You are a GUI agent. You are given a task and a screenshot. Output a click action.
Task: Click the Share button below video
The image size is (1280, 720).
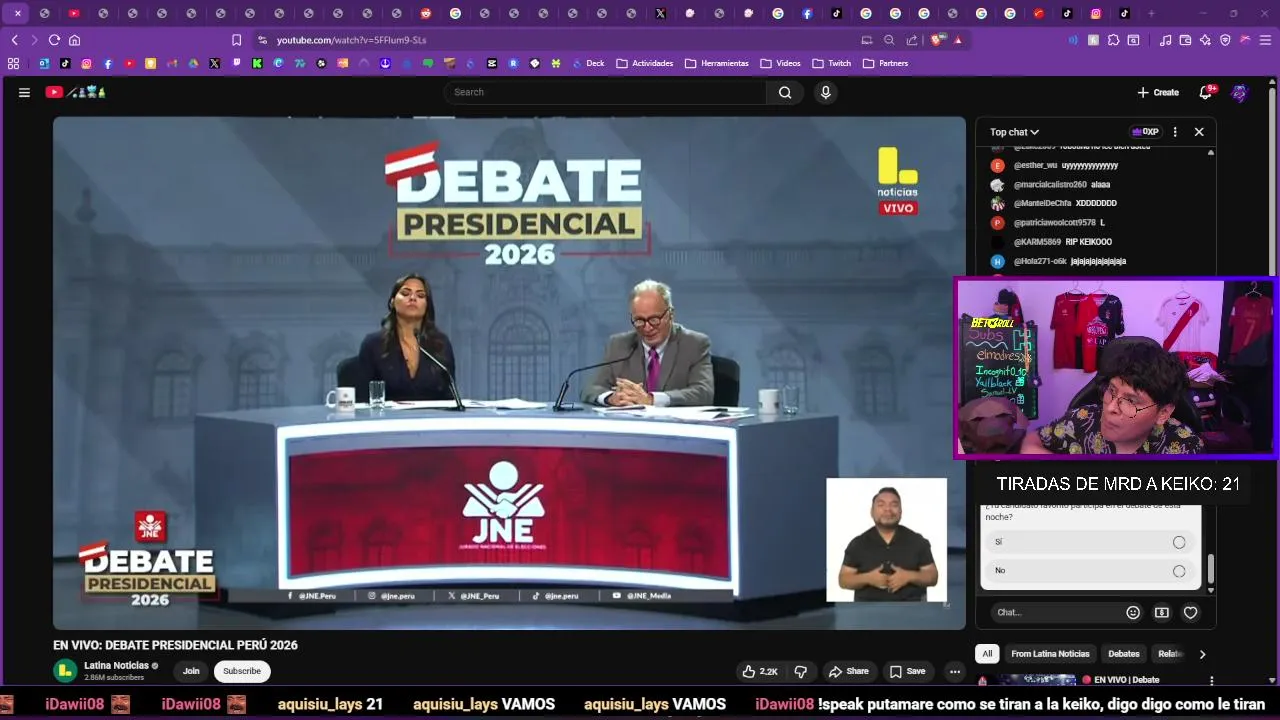click(849, 671)
